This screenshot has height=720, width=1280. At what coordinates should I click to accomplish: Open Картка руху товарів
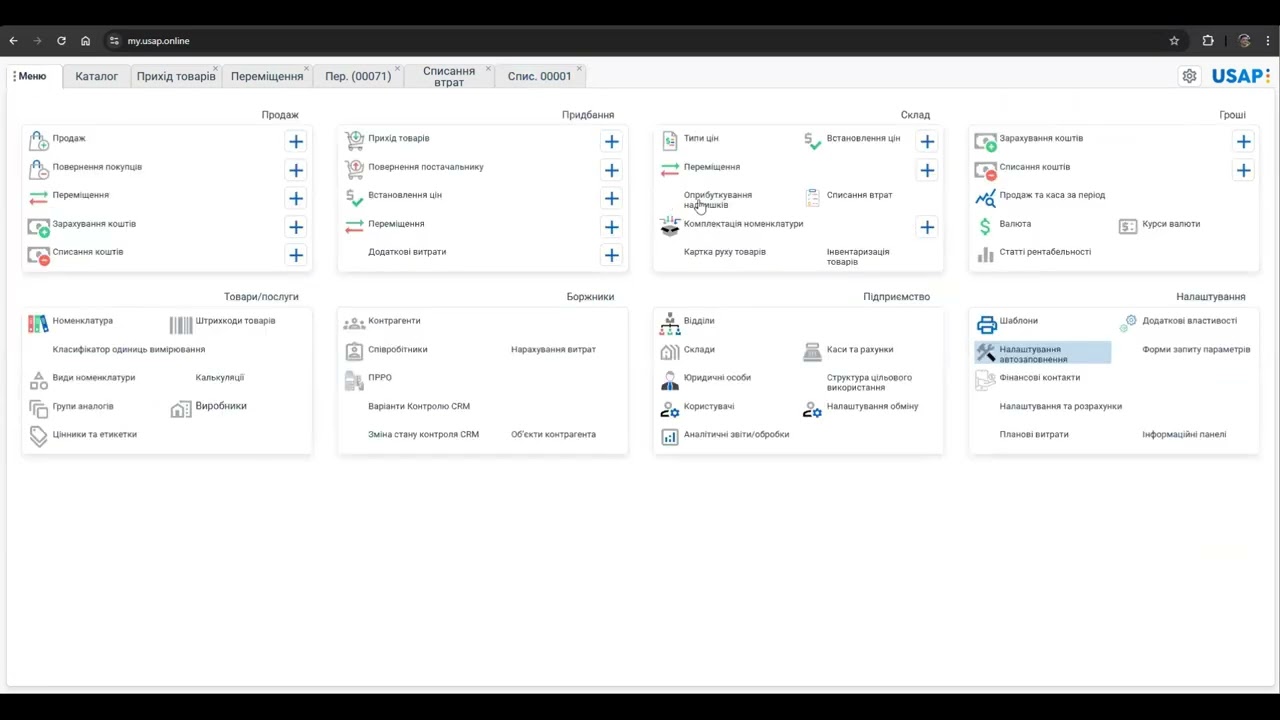pyautogui.click(x=725, y=252)
